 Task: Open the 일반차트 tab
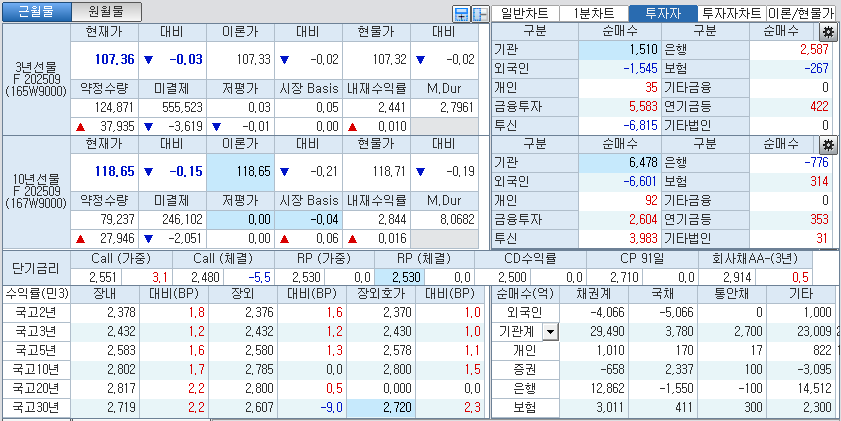(525, 13)
